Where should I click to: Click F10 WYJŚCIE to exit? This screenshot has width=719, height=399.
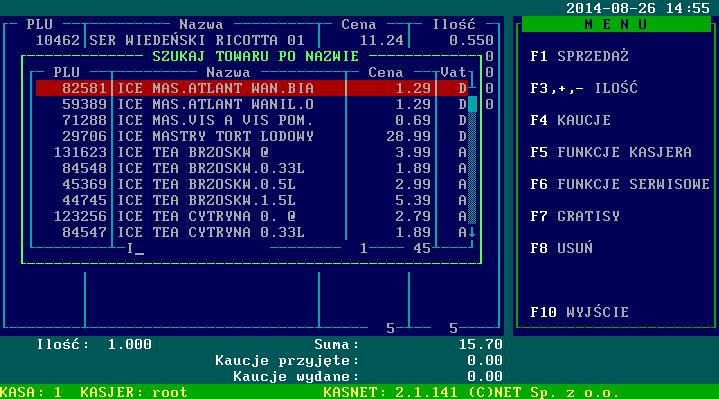point(579,312)
